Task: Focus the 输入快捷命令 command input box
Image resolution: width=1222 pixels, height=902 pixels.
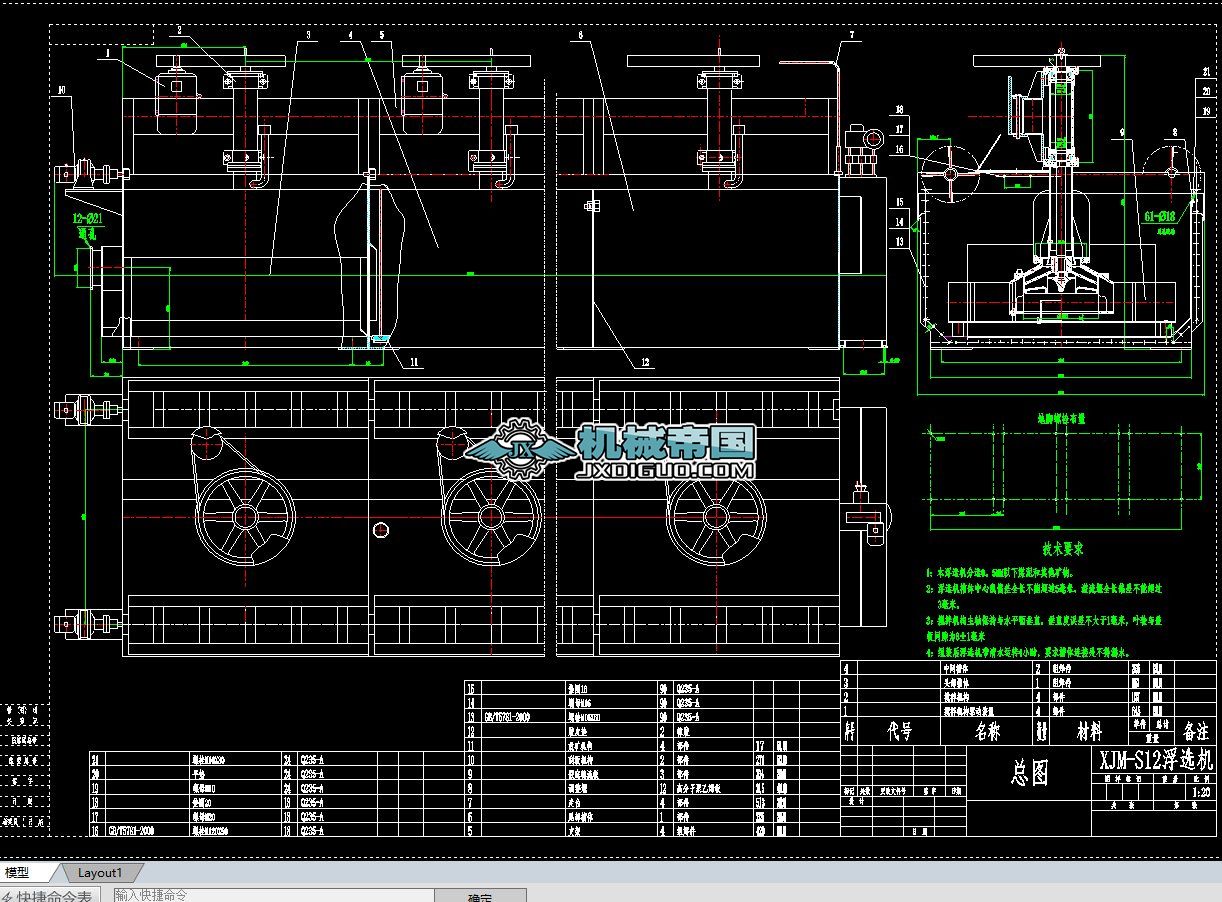Action: tap(270, 895)
